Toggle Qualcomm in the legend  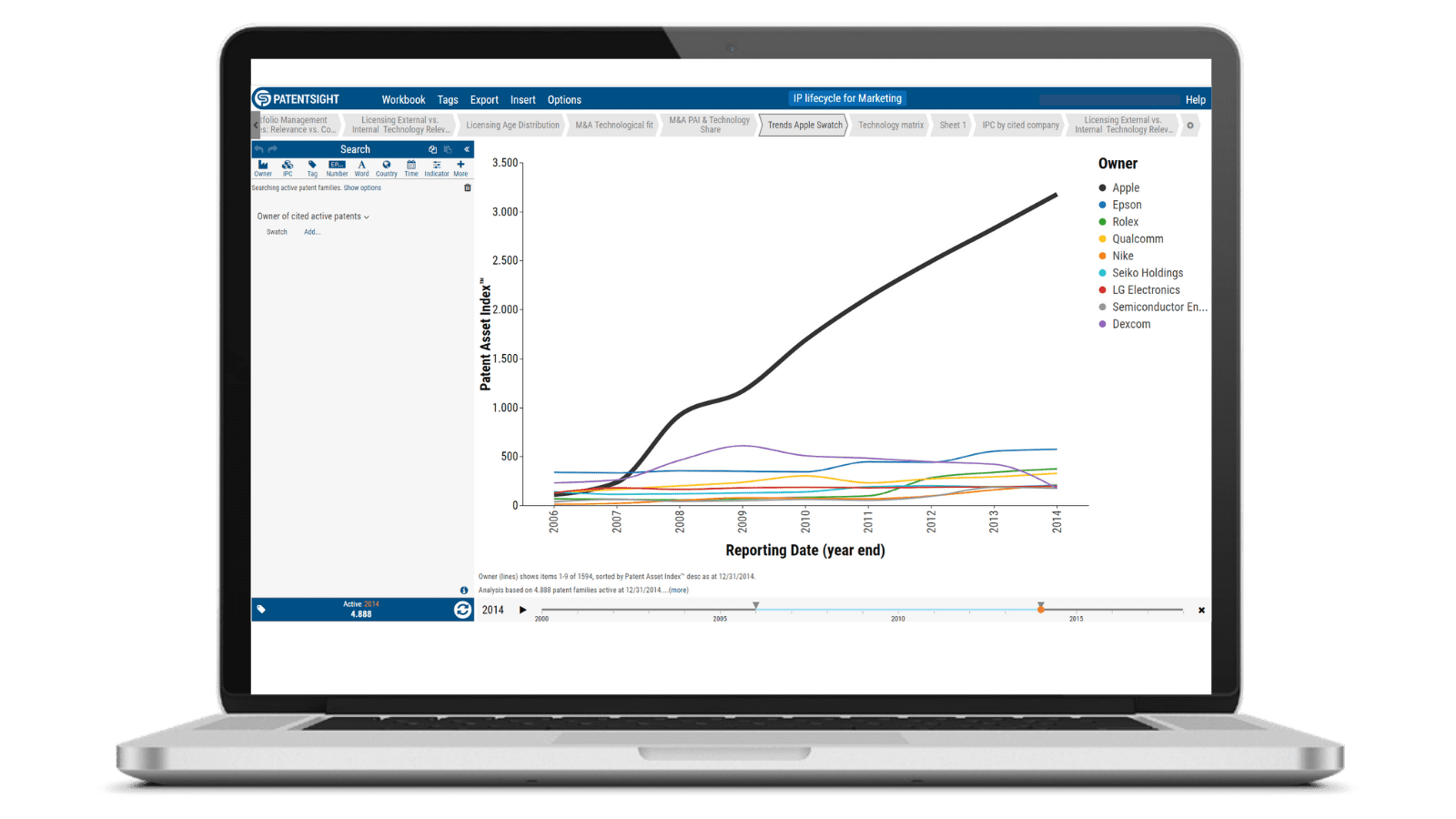(1131, 238)
